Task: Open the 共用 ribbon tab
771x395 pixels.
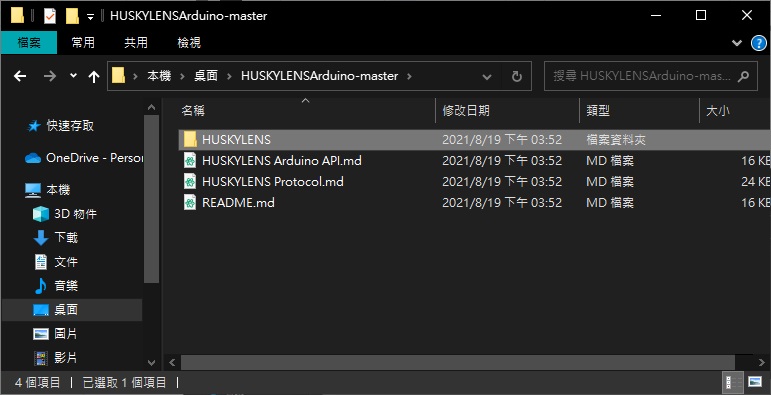Action: 136,43
